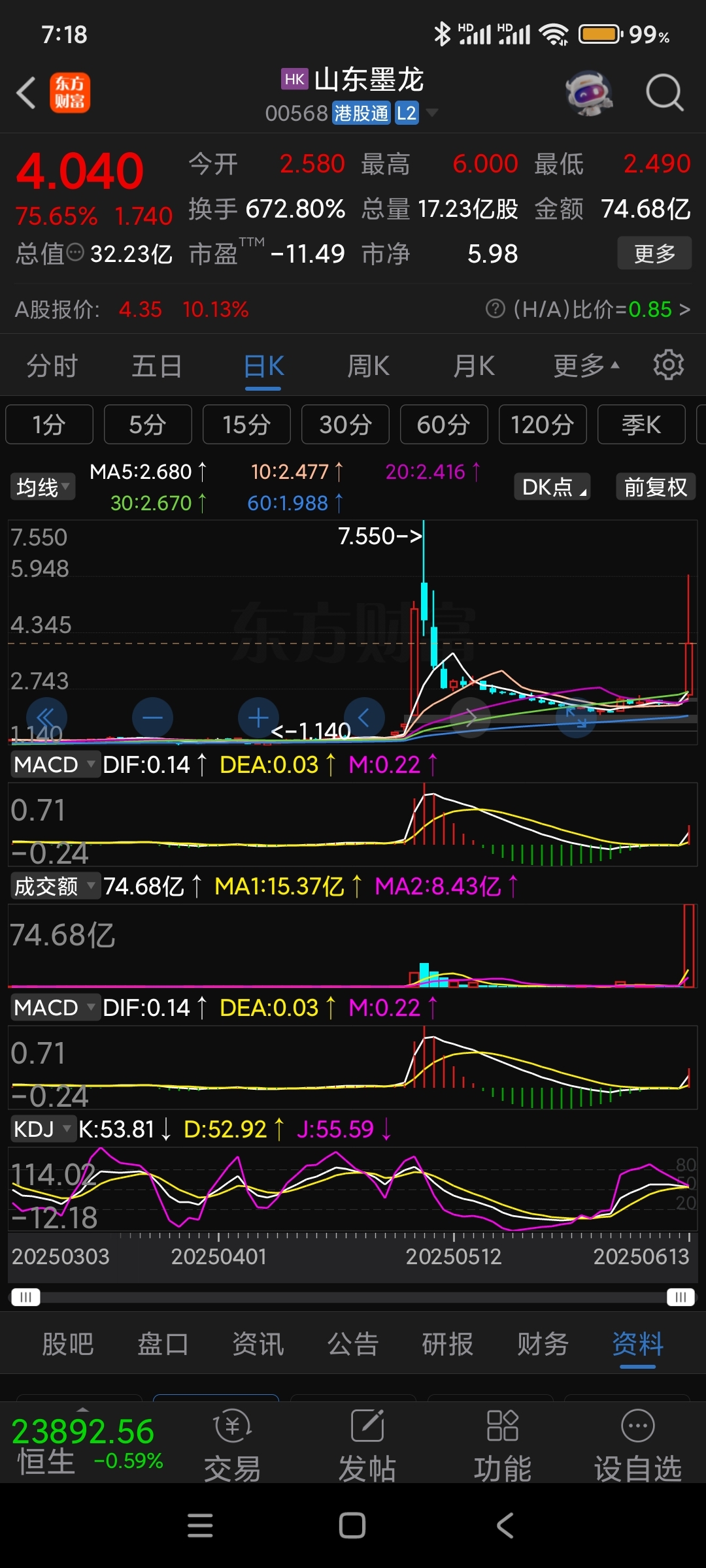The image size is (706, 1568).
Task: Open H/A比价 comparison link
Action: (x=601, y=308)
